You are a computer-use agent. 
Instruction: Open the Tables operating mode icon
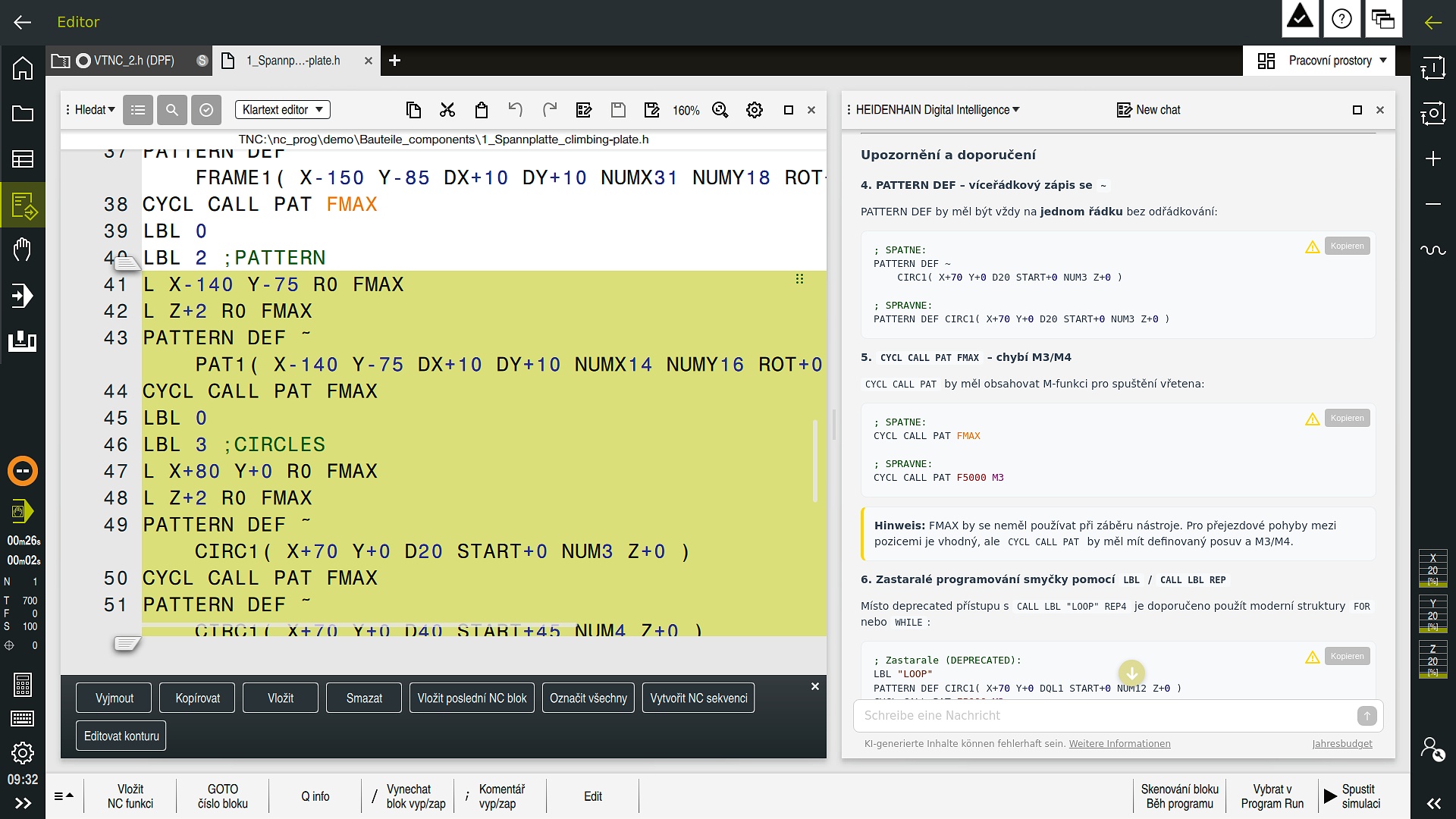[23, 159]
